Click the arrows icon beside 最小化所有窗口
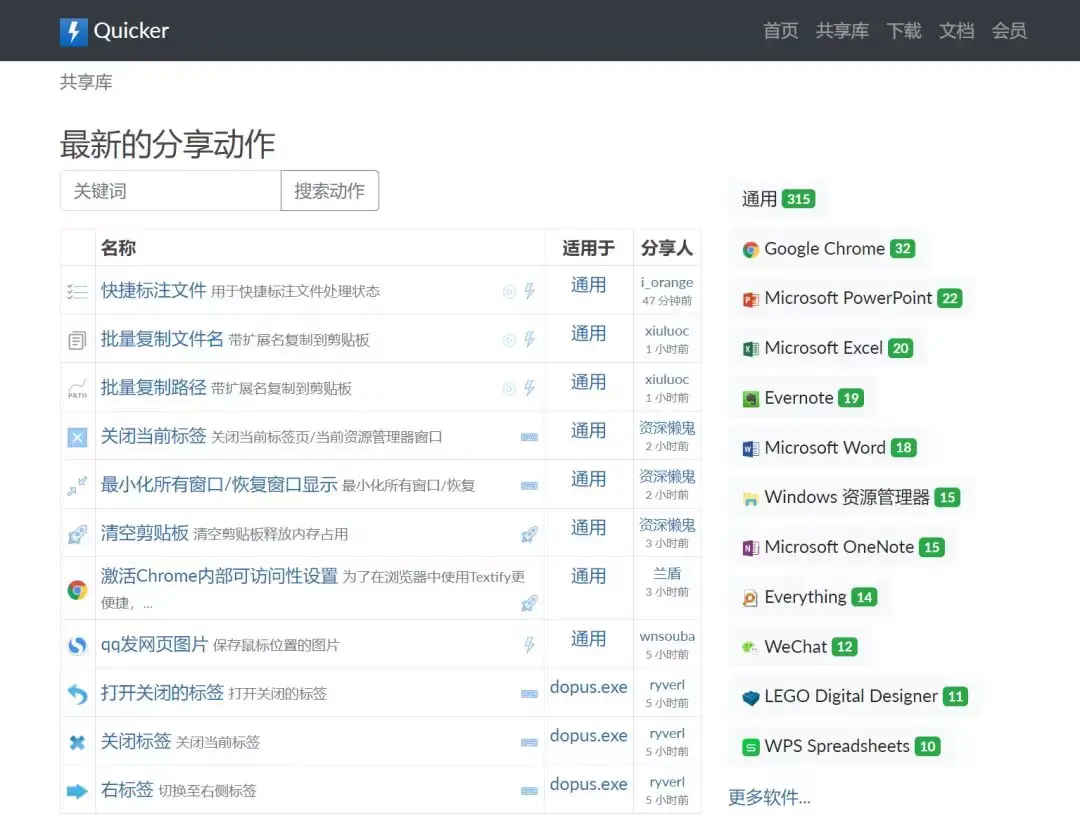 [77, 486]
